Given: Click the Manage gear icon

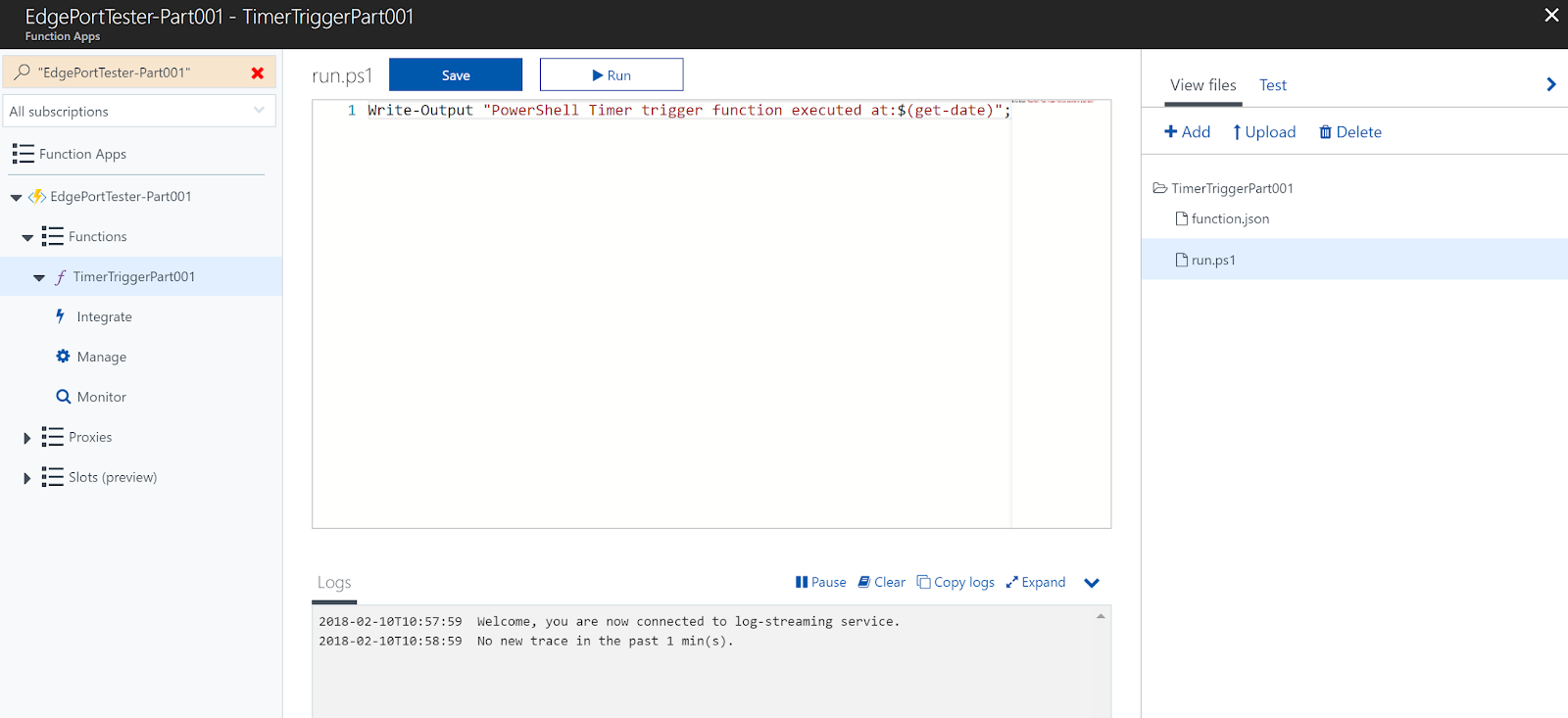Looking at the screenshot, I should tap(63, 357).
